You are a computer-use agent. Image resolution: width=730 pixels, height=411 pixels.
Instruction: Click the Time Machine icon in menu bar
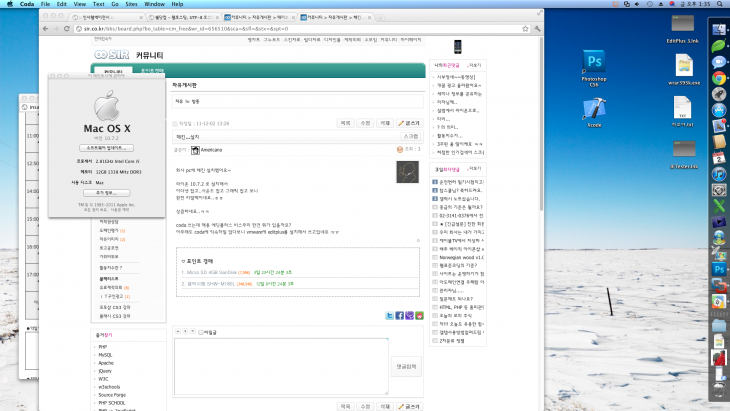coord(649,4)
